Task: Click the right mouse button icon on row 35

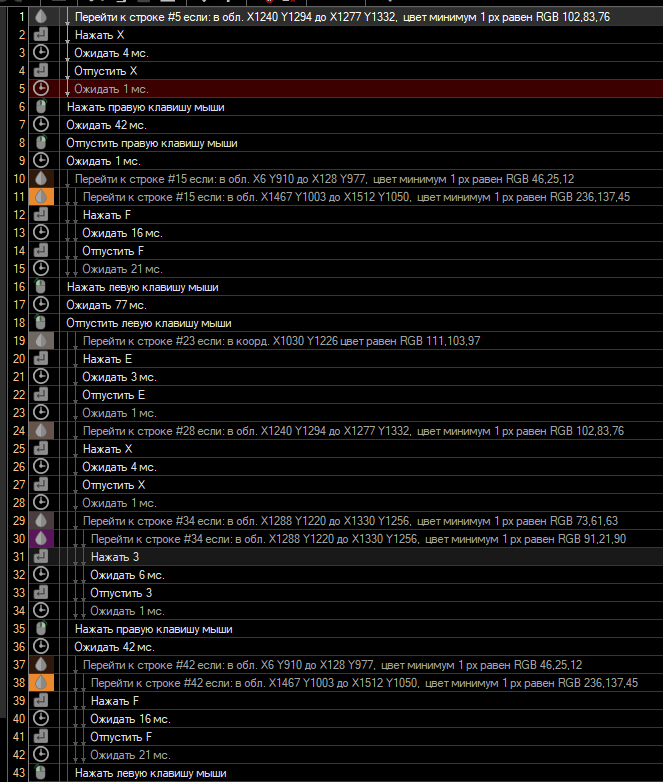Action: point(41,628)
